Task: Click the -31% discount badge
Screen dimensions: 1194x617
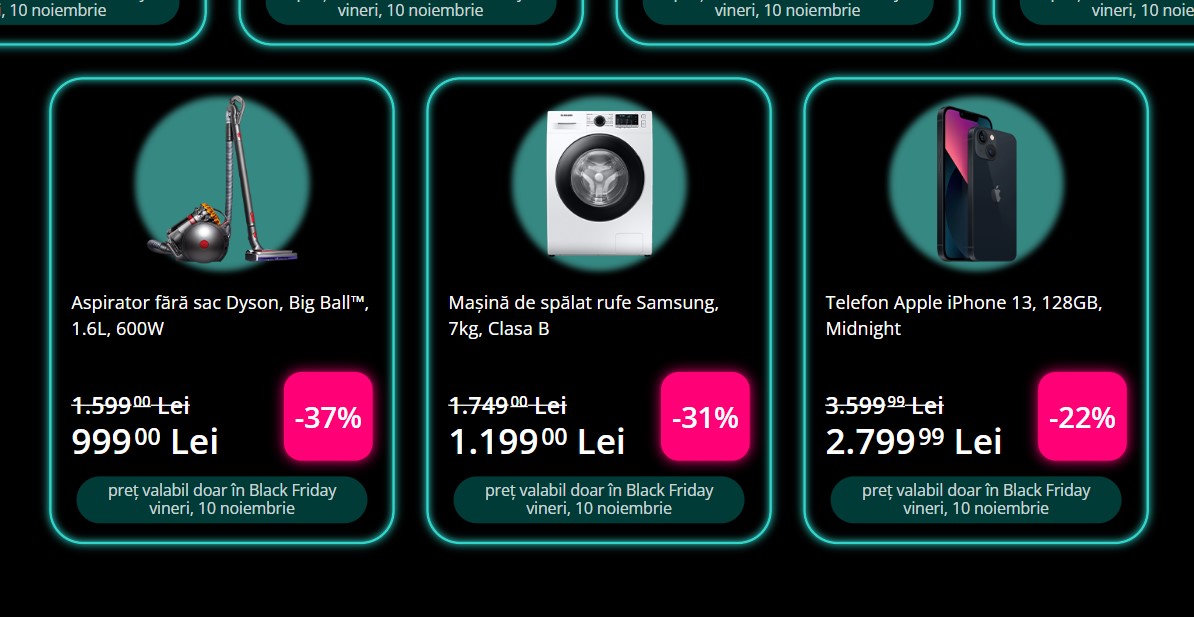Action: tap(705, 417)
